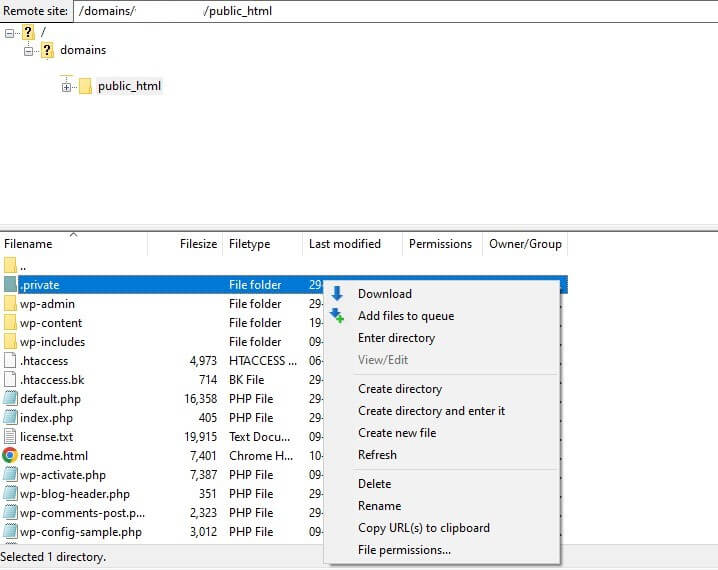Select the public_html tree label
The image size is (718, 570).
pos(129,86)
